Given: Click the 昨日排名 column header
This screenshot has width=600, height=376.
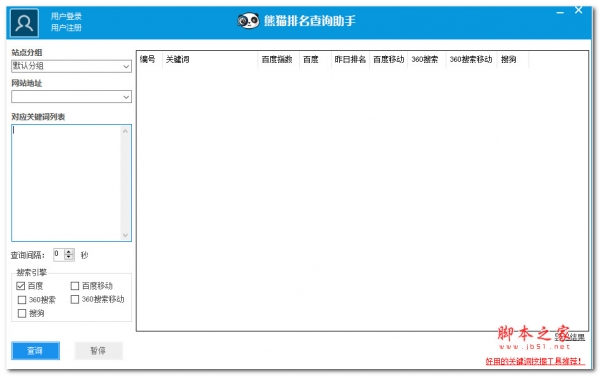Looking at the screenshot, I should (350, 59).
